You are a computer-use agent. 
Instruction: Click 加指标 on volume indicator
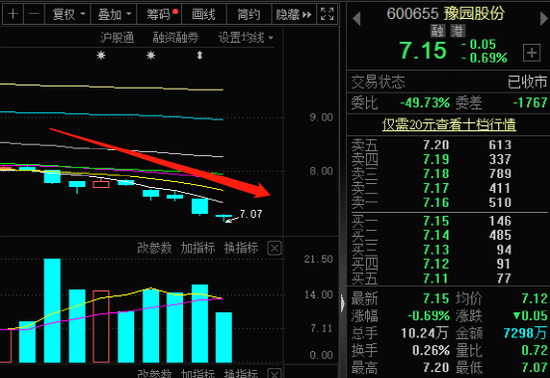(x=198, y=248)
